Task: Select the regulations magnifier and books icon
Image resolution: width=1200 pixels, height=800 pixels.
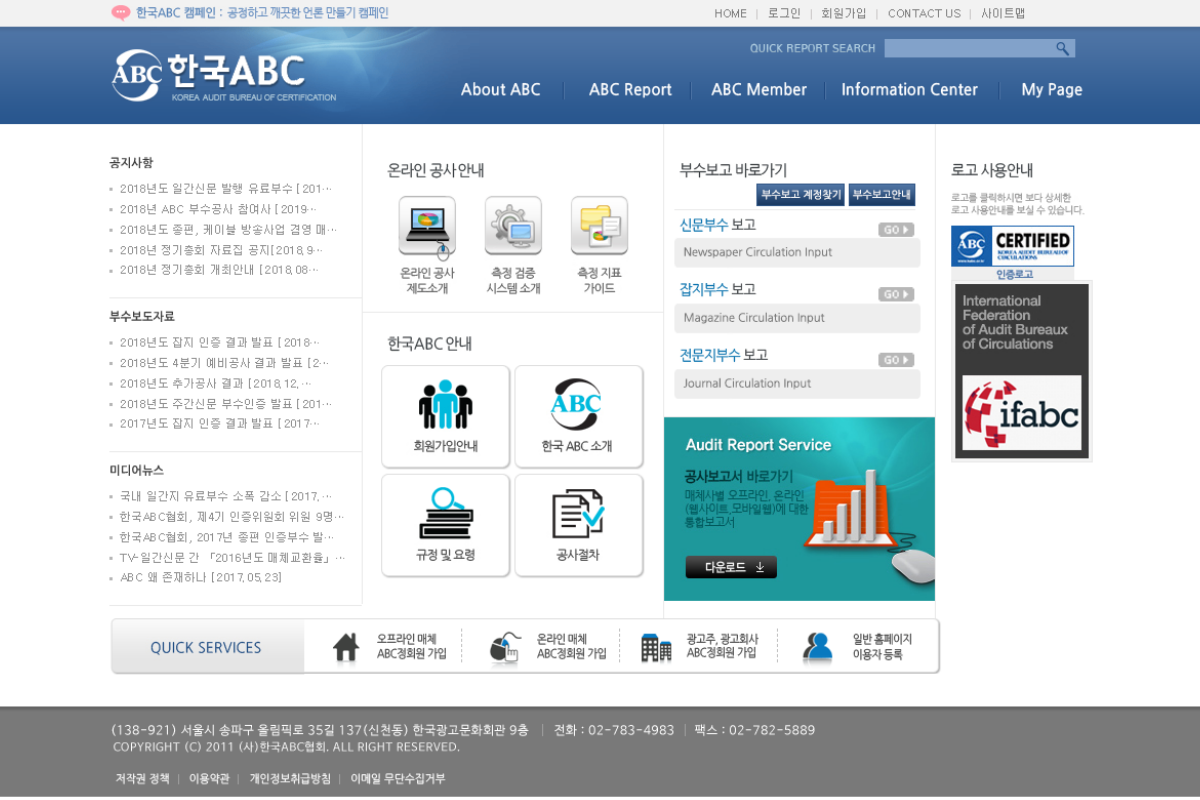Action: click(445, 514)
